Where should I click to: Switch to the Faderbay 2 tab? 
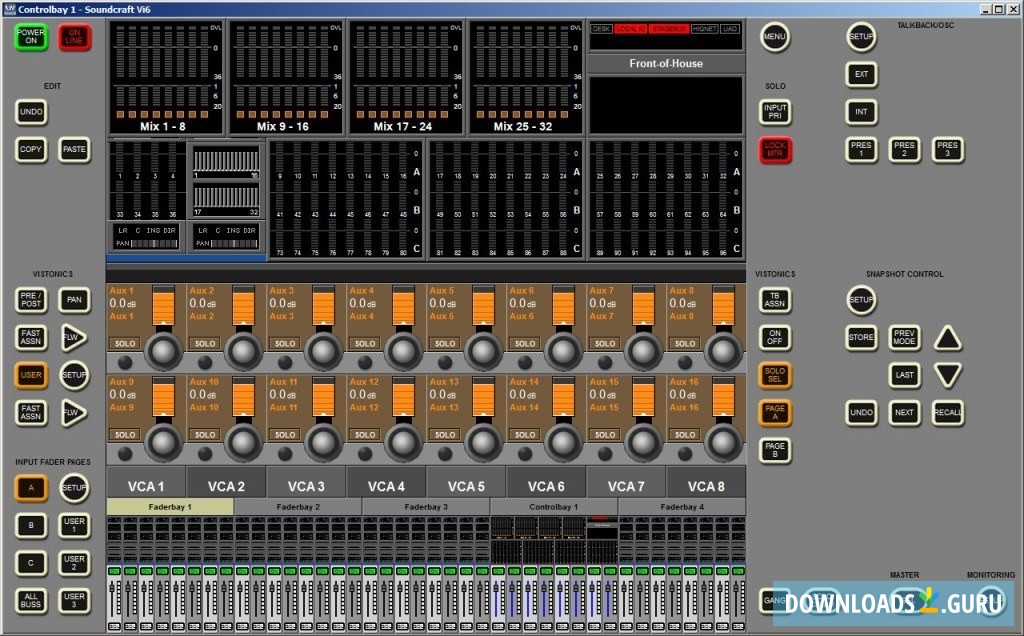click(x=300, y=506)
